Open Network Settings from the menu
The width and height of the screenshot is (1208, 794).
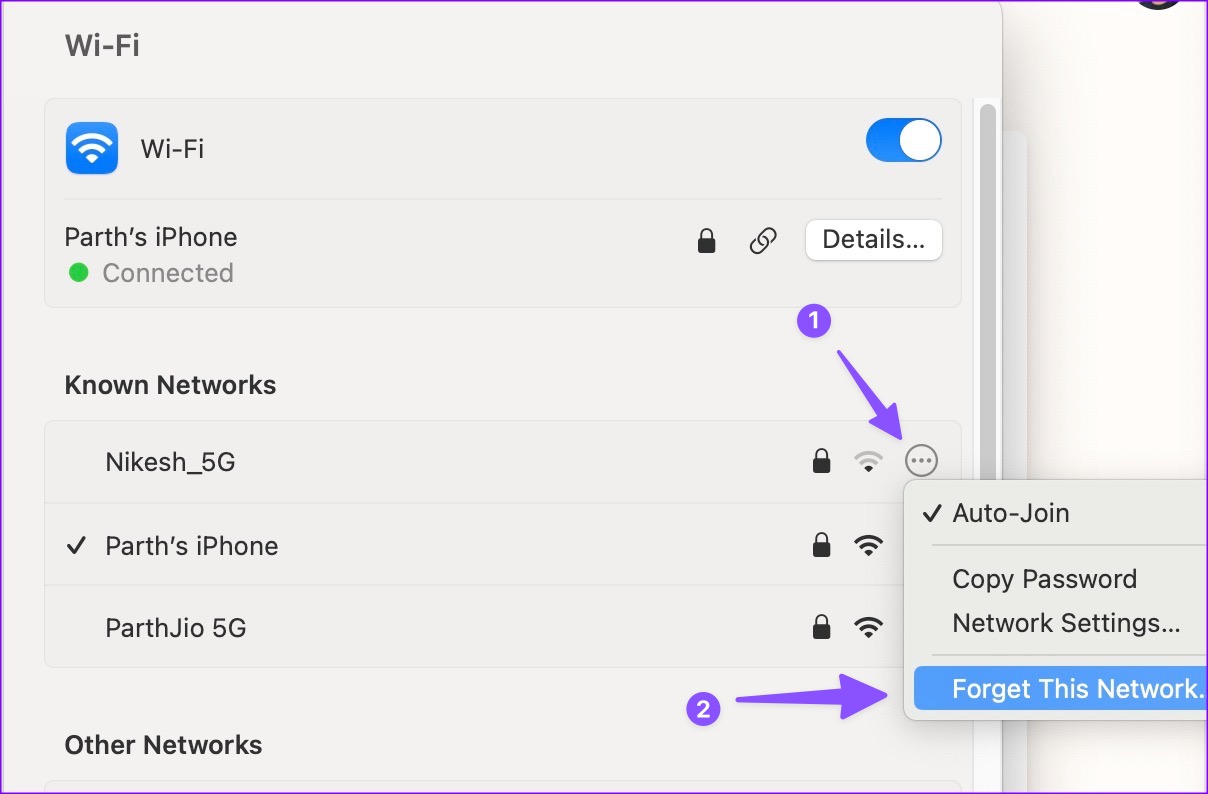click(x=1066, y=623)
